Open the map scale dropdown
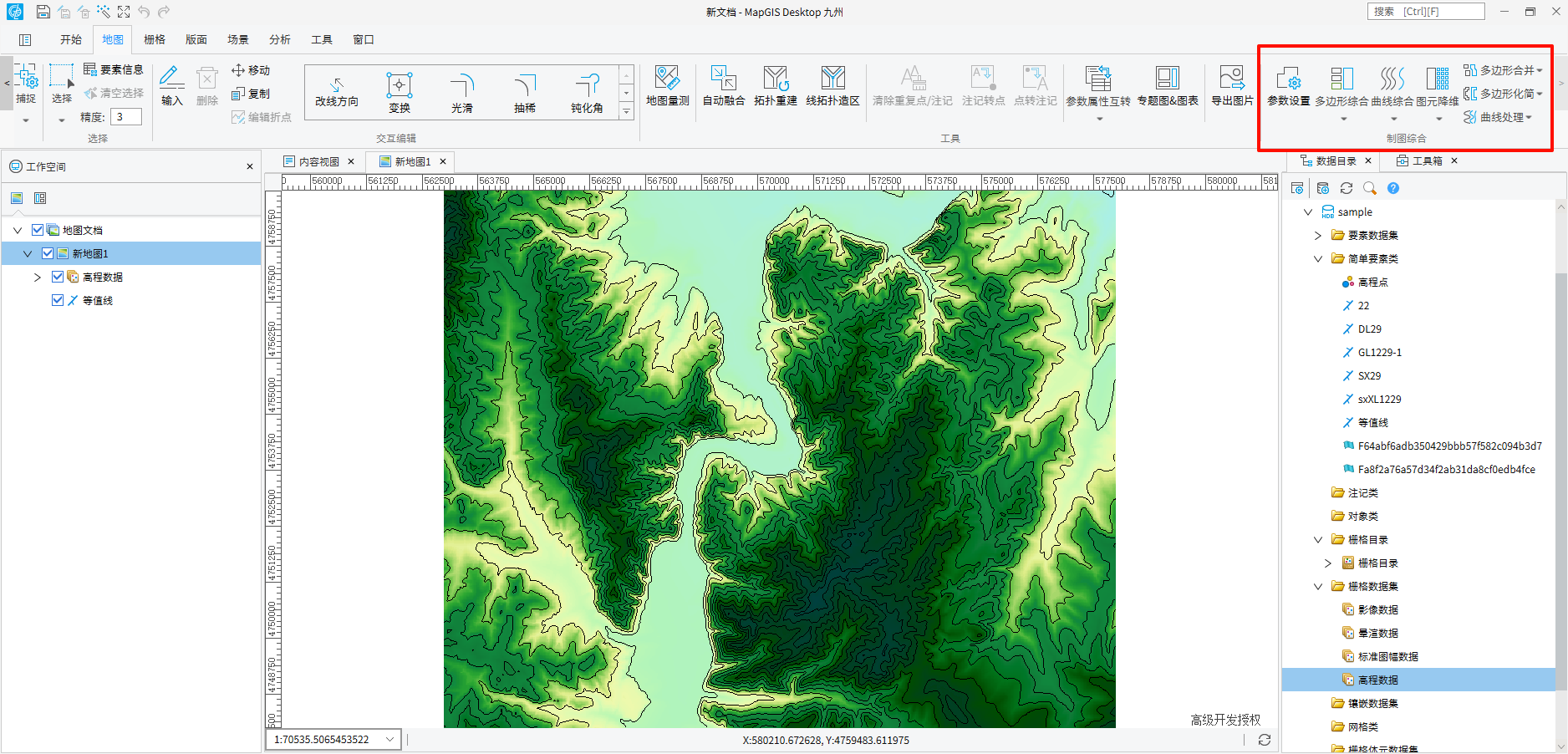1568x754 pixels. [x=389, y=740]
